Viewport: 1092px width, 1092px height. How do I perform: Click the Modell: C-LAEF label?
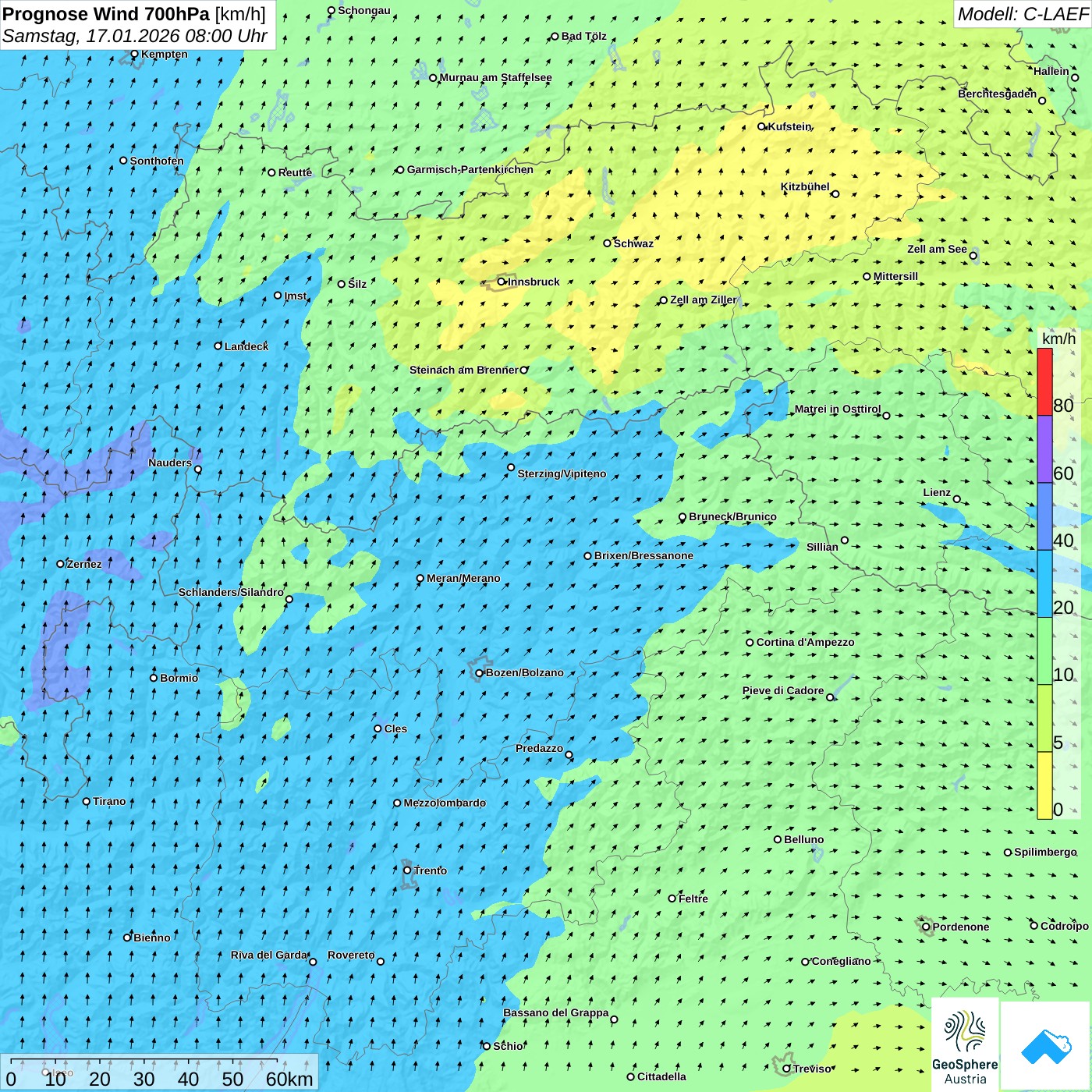(1022, 14)
